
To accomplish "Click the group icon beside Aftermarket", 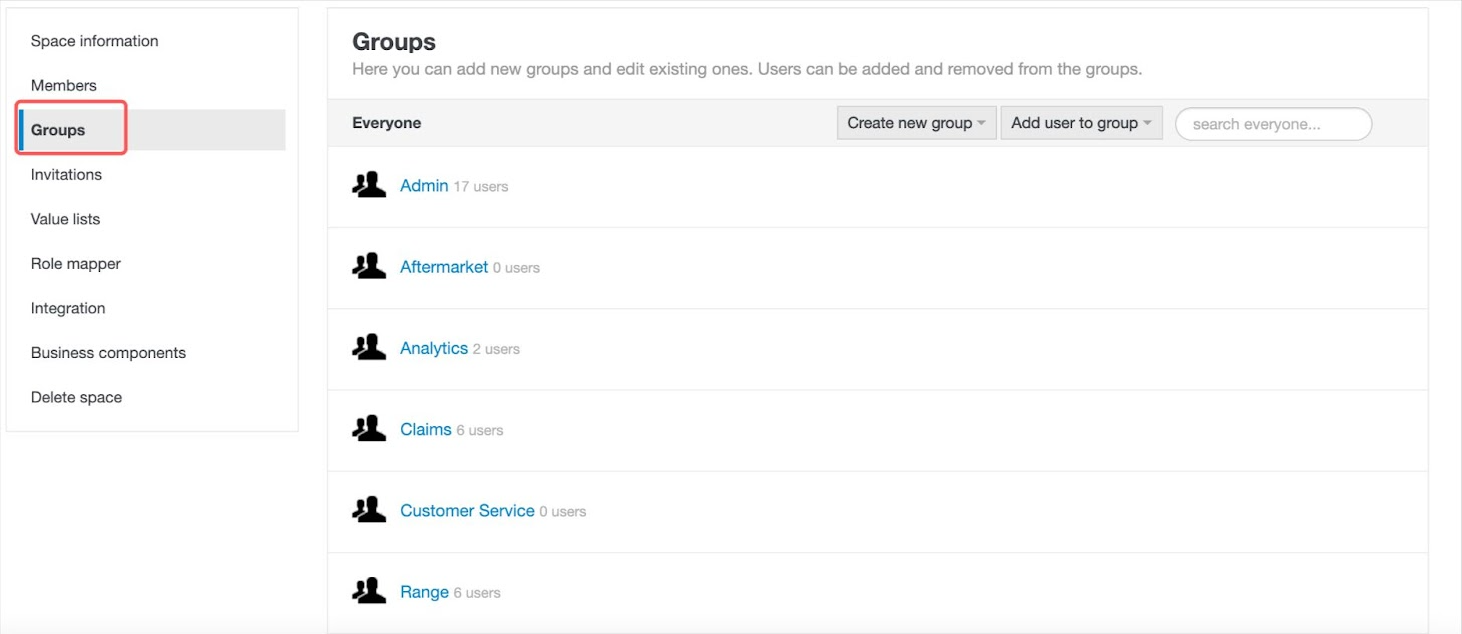I will (367, 265).
